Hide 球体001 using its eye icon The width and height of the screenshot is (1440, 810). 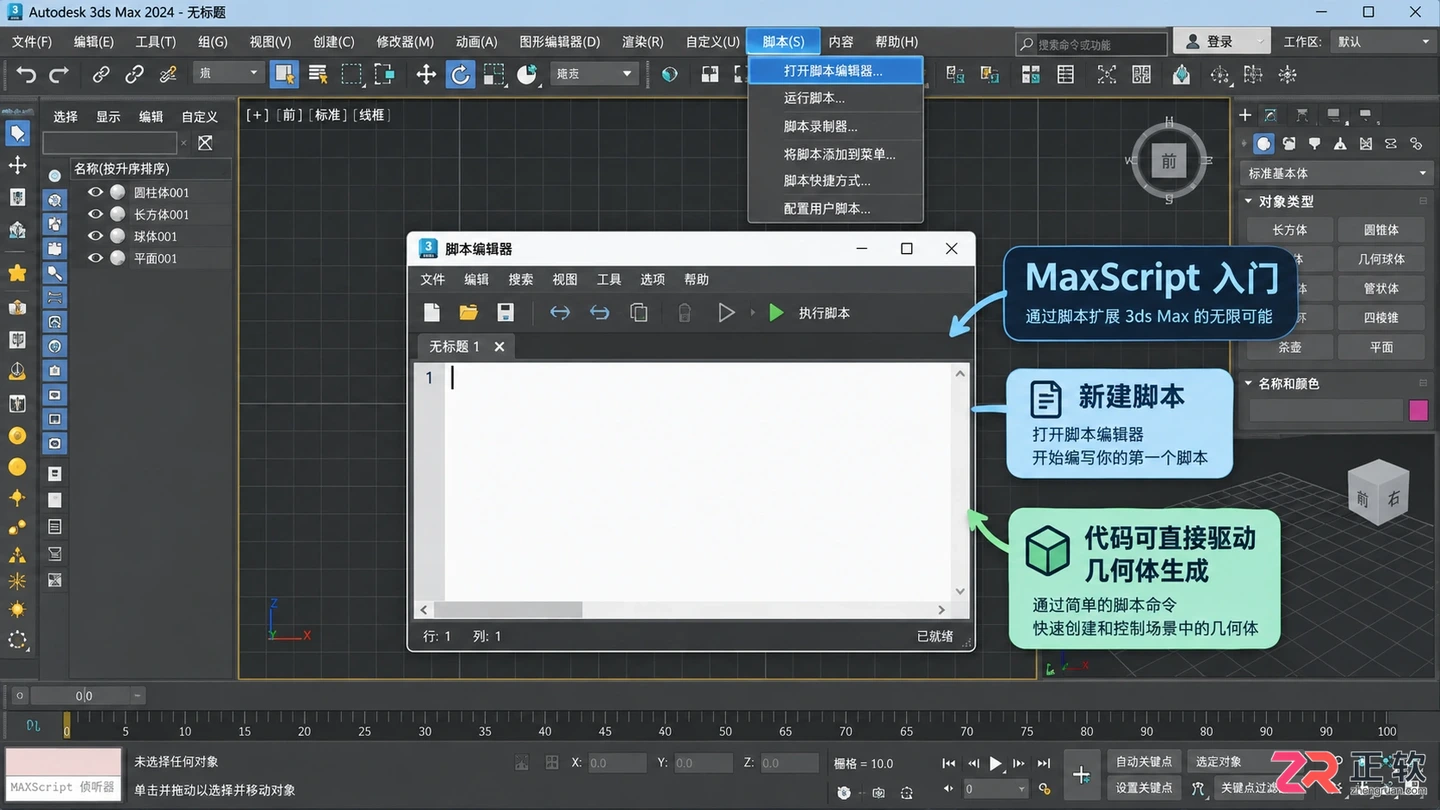pos(96,236)
